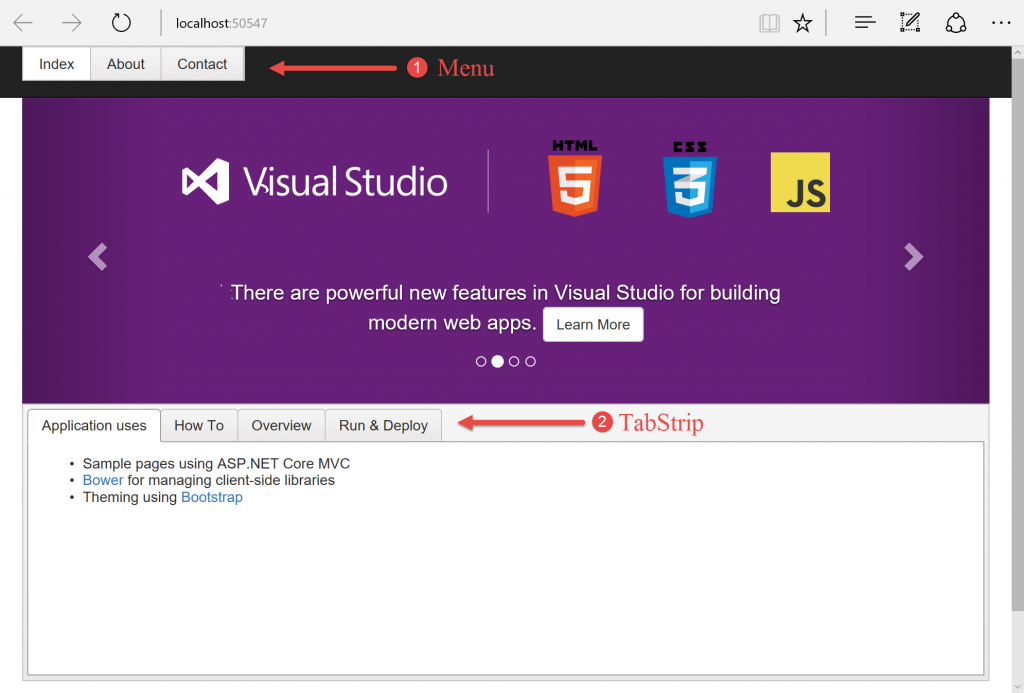Switch to the Run & Deploy tab
Viewport: 1024px width, 693px height.
[x=383, y=426]
